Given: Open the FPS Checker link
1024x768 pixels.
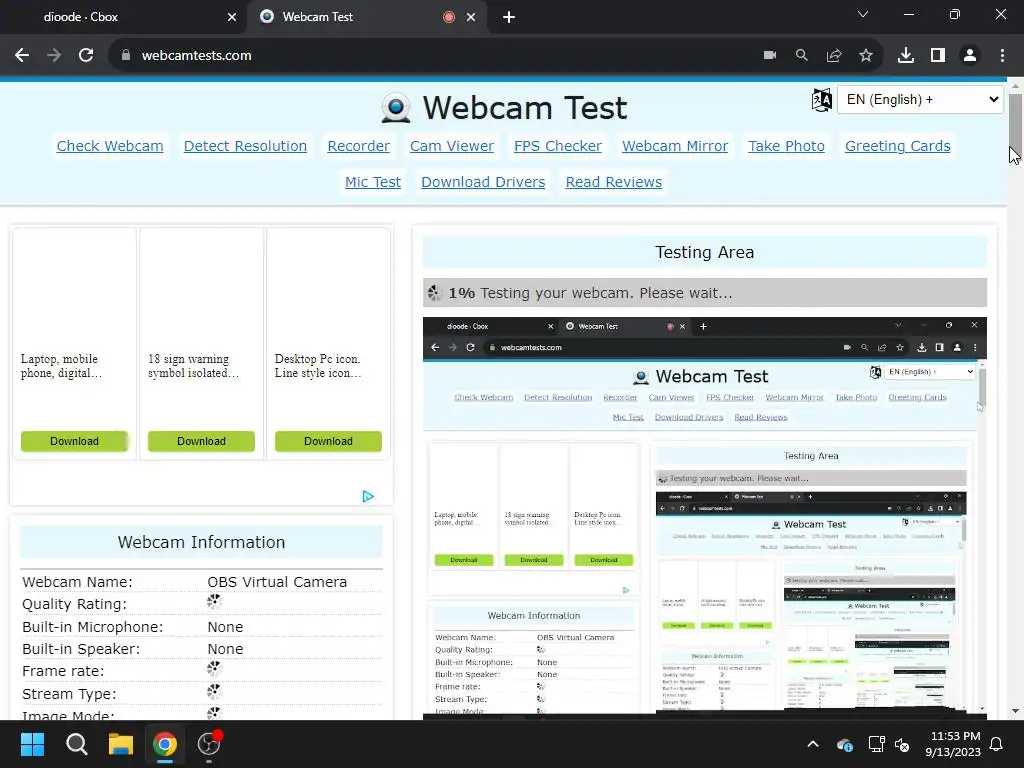Looking at the screenshot, I should click(558, 146).
